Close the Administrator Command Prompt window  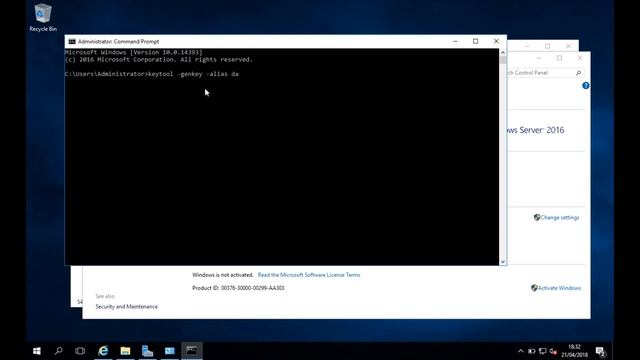[496, 41]
